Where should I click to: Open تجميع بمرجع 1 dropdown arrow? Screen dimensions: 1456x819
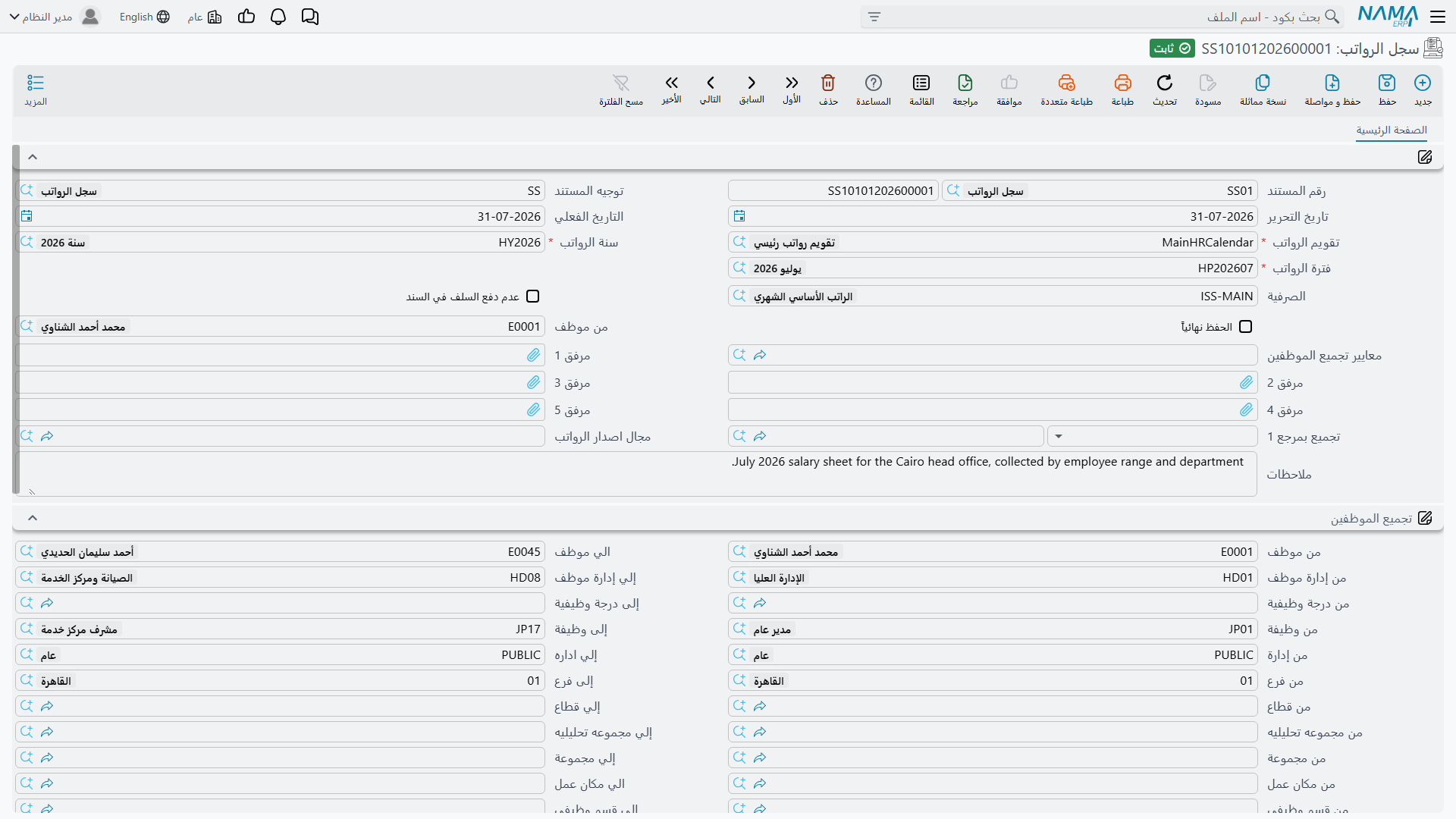click(x=1059, y=436)
